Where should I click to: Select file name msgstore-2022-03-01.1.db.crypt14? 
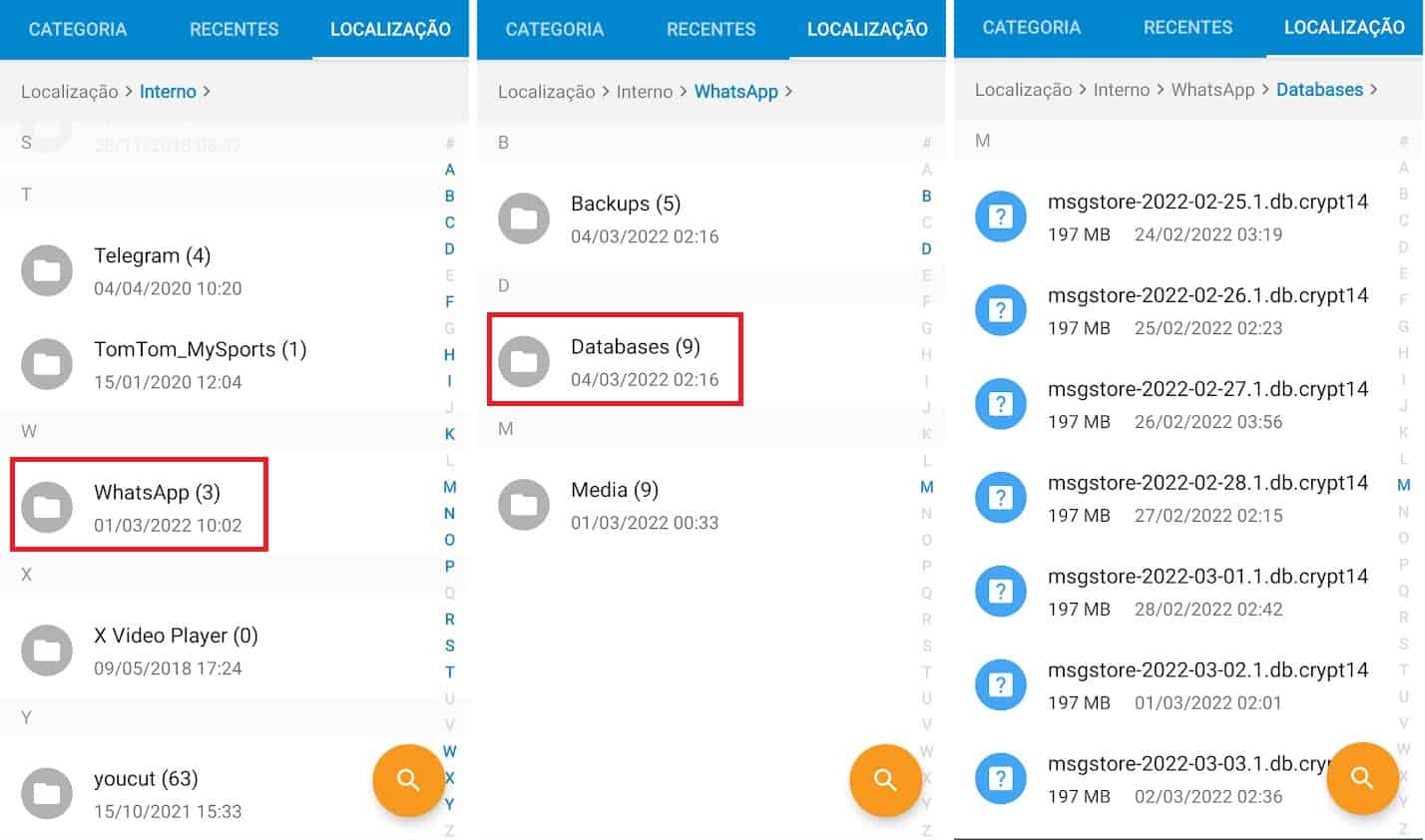[x=1207, y=577]
